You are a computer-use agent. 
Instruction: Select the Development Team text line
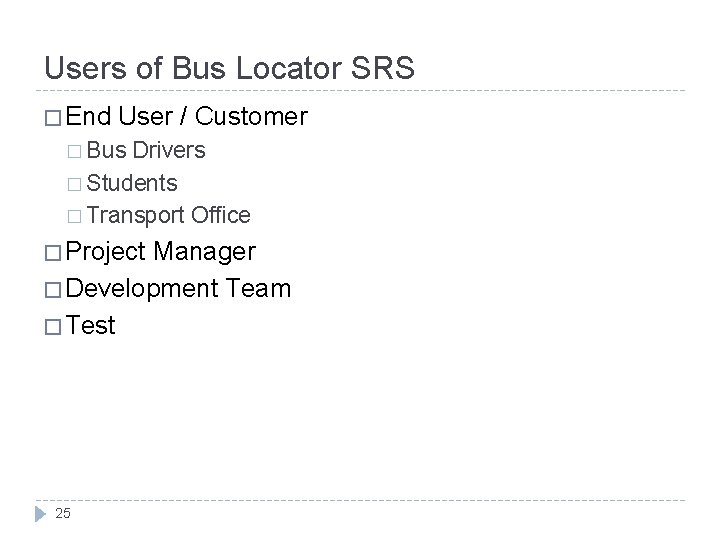pos(180,289)
